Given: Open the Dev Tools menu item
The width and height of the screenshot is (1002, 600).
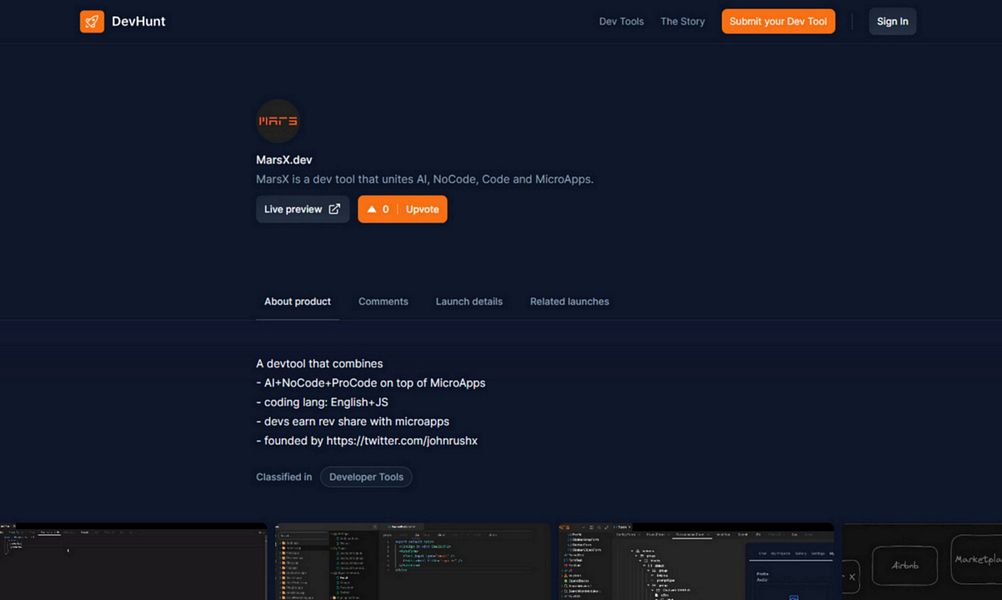Looking at the screenshot, I should pos(621,20).
